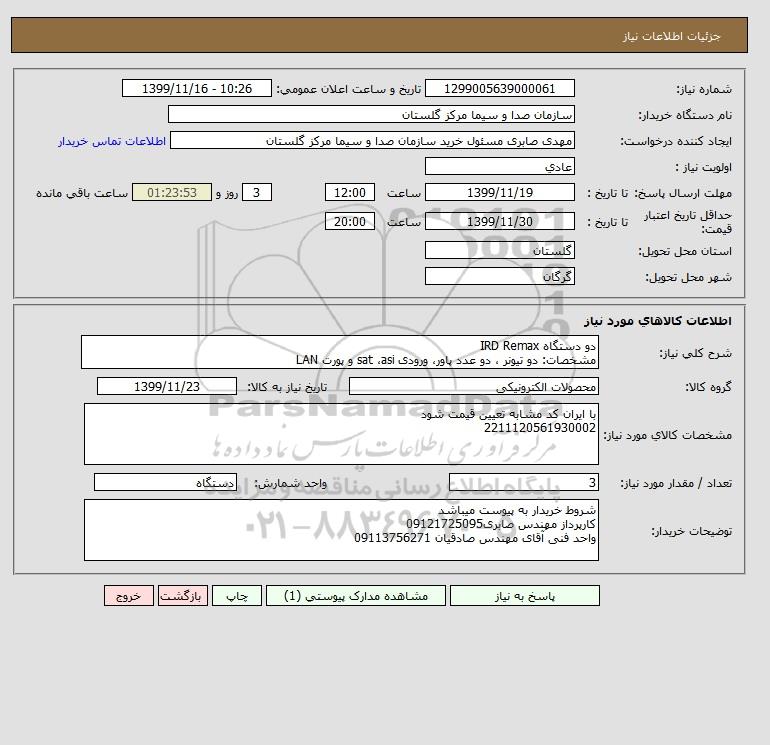Click the خروج exit button
This screenshot has width=770, height=745.
[129, 596]
